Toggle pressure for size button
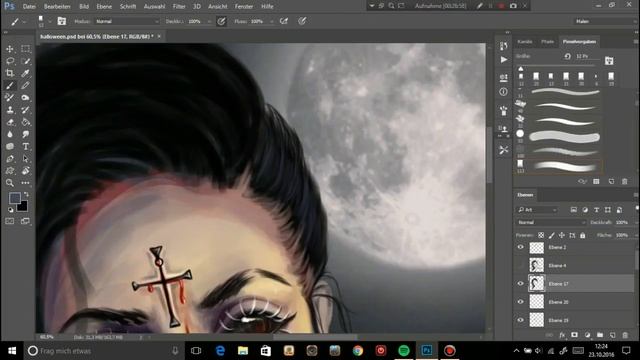This screenshot has width=640, height=360. pos(302,21)
